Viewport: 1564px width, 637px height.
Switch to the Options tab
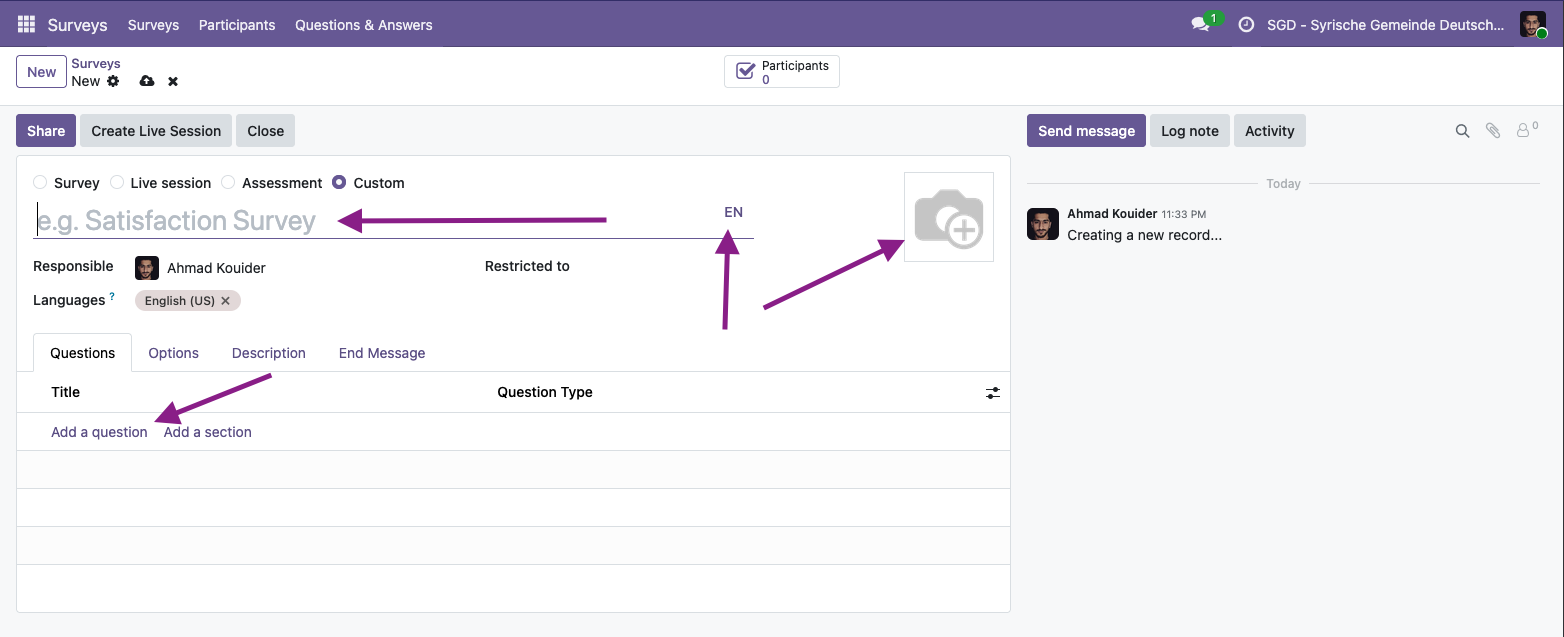click(x=173, y=353)
